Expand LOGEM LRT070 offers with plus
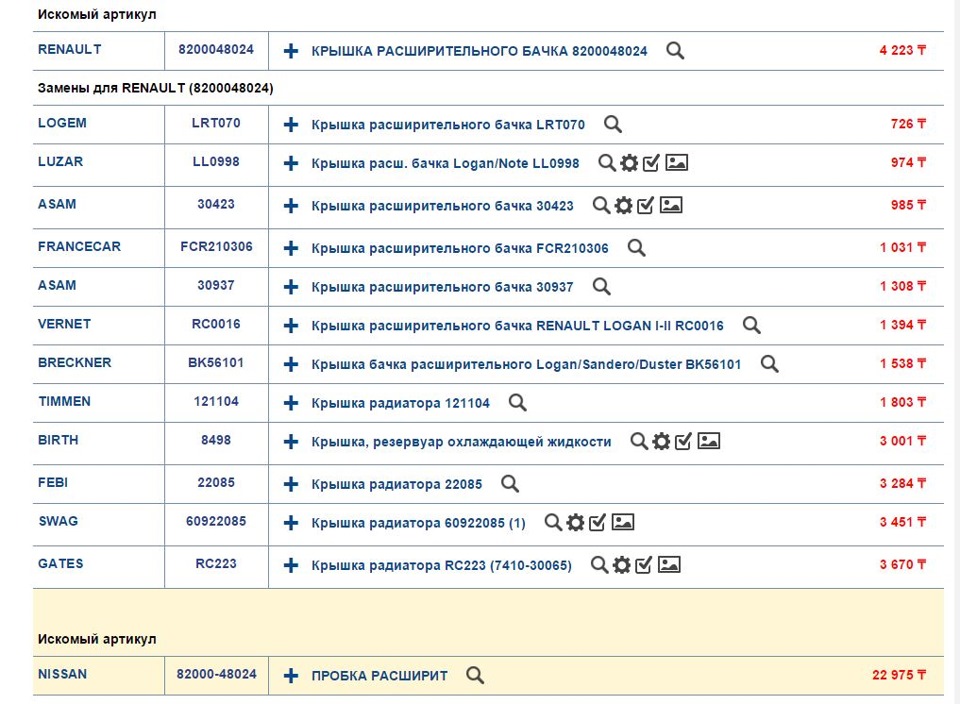The height and width of the screenshot is (704, 960). click(x=291, y=125)
